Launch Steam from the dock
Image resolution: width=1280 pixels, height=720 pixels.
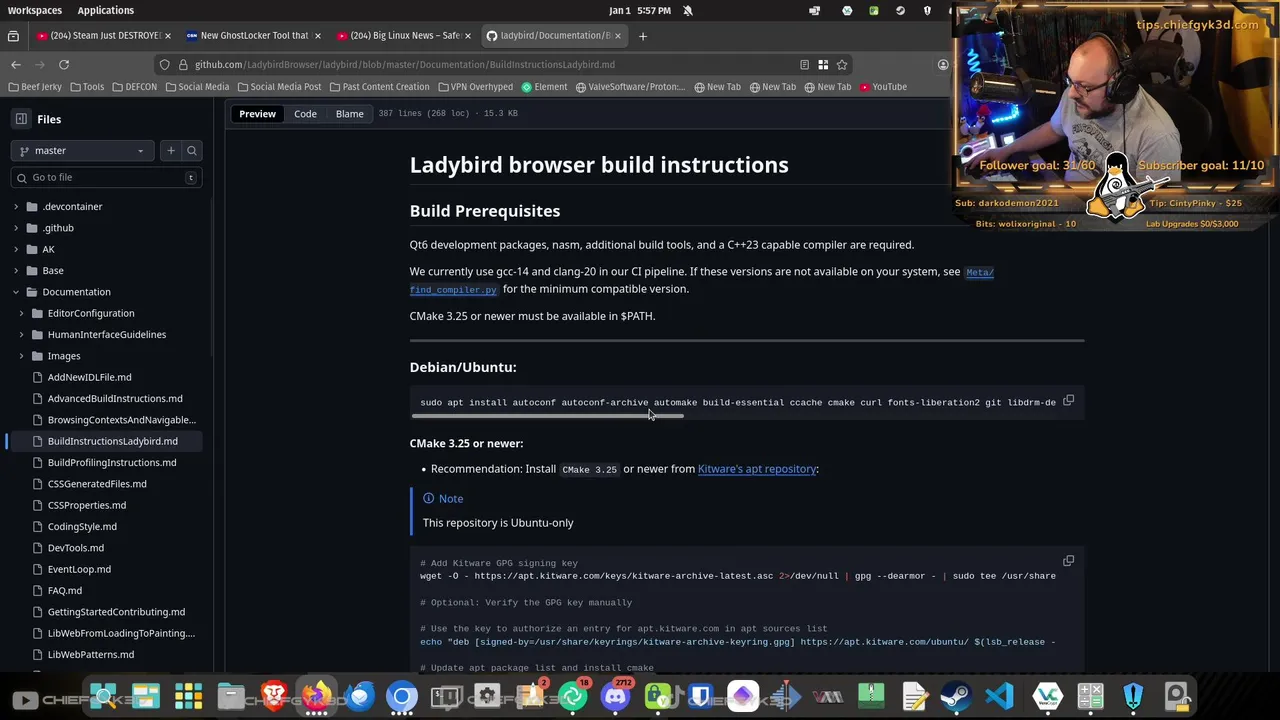(x=956, y=696)
